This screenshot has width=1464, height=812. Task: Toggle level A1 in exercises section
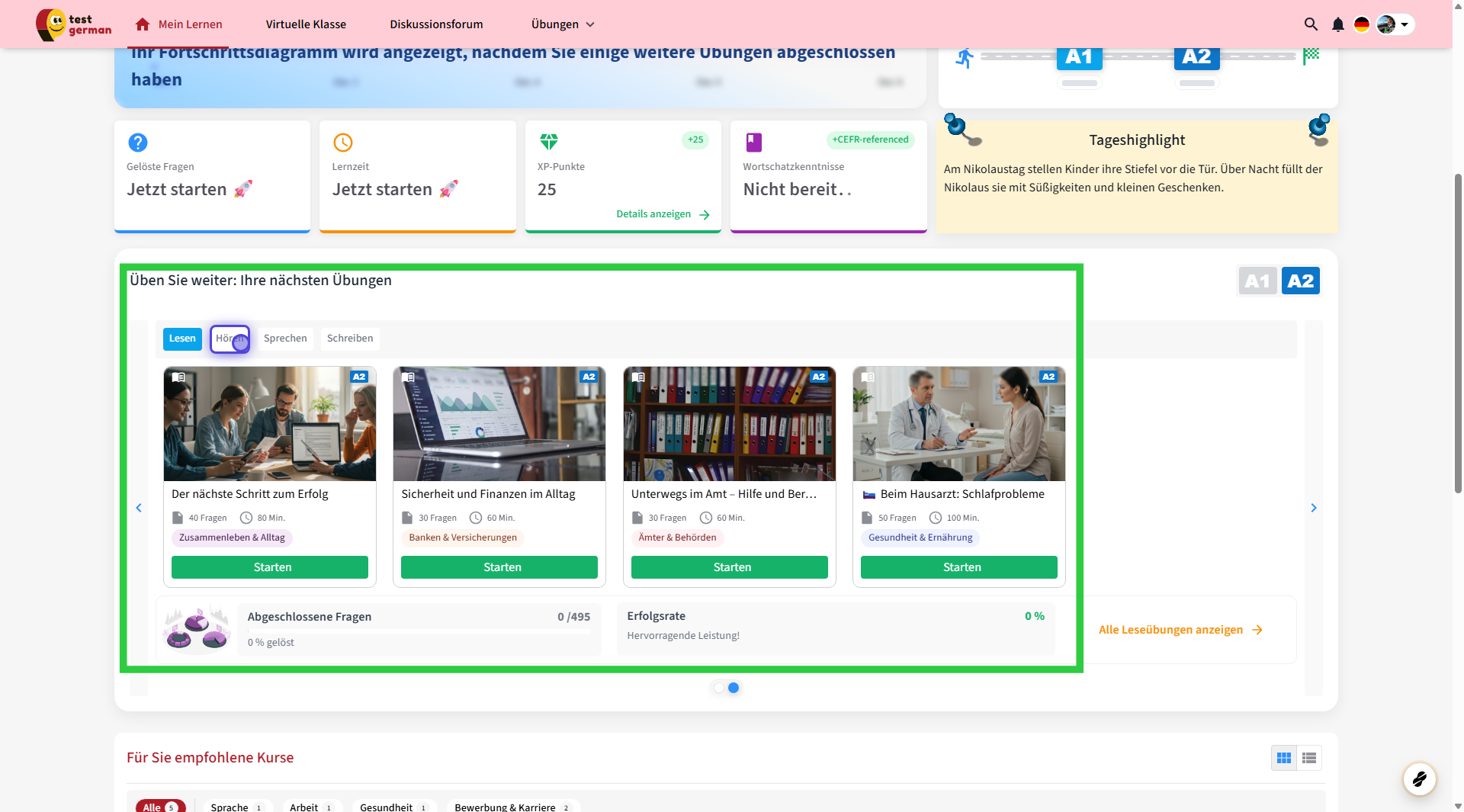[x=1257, y=281]
